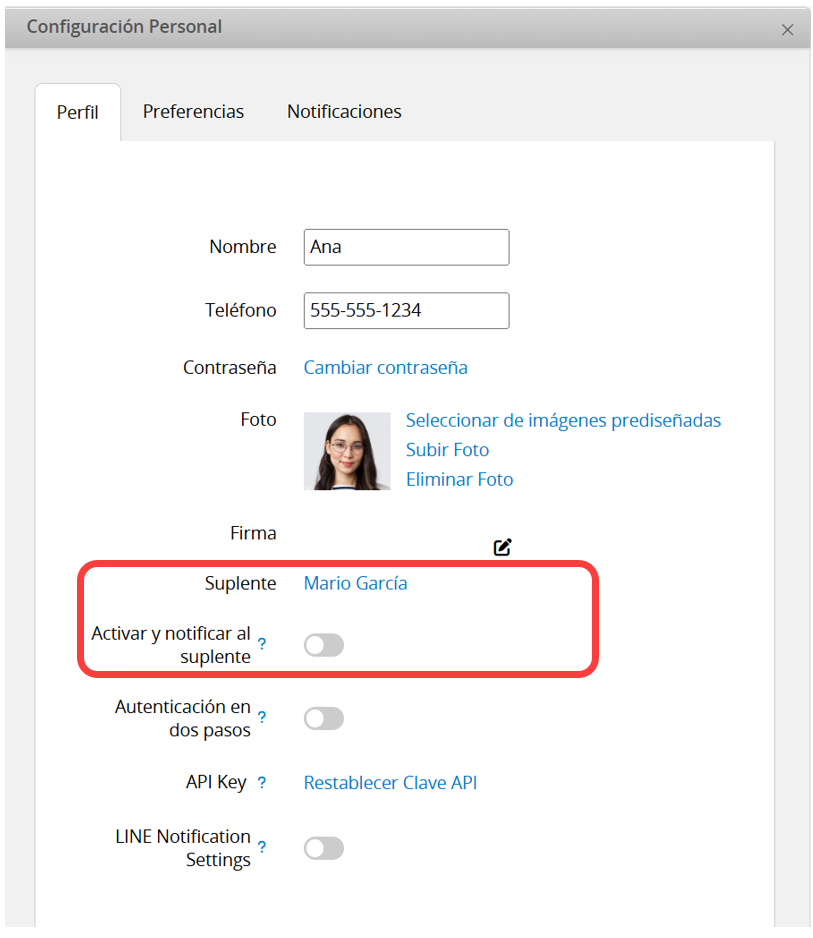Click the Restablecer Clave API link
813x938 pixels.
point(390,782)
